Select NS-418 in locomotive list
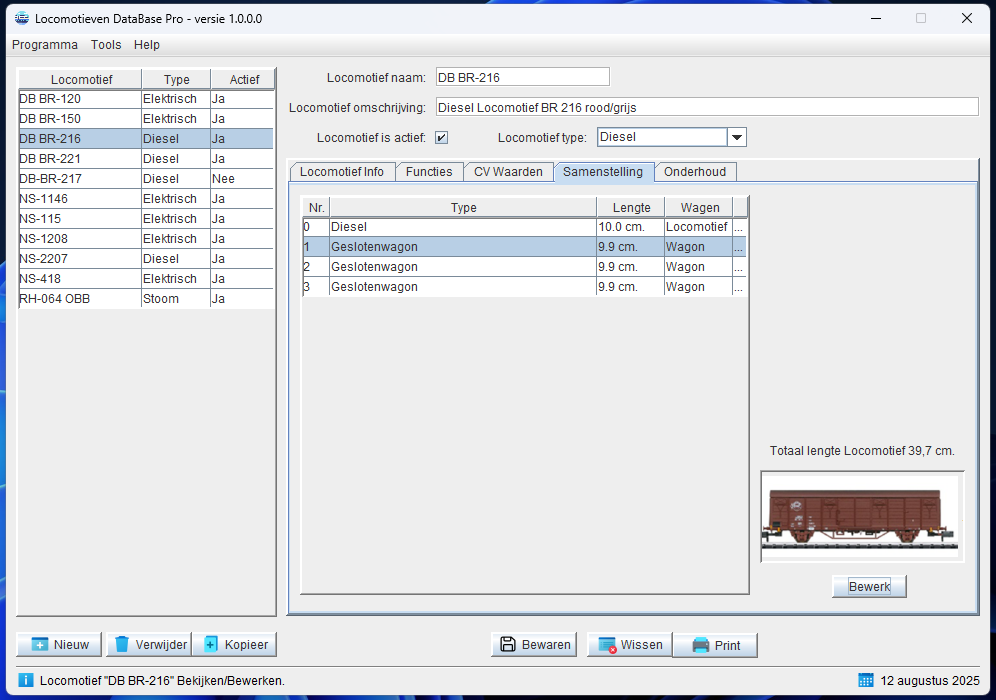The height and width of the screenshot is (700, 996). coord(146,279)
